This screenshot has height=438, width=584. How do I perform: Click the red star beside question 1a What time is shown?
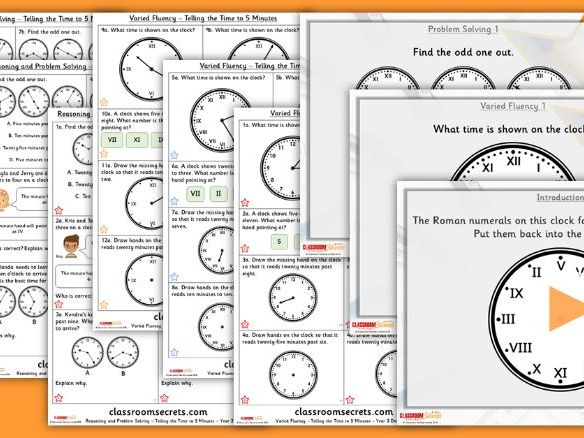click(x=245, y=203)
